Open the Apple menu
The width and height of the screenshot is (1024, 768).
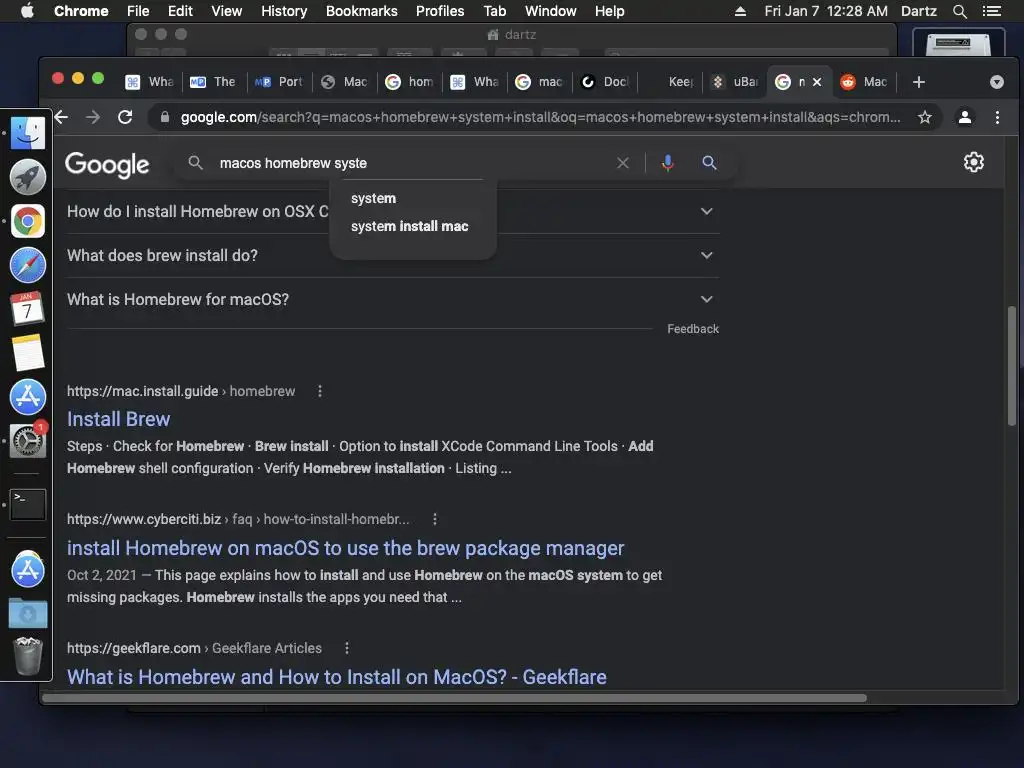point(27,11)
